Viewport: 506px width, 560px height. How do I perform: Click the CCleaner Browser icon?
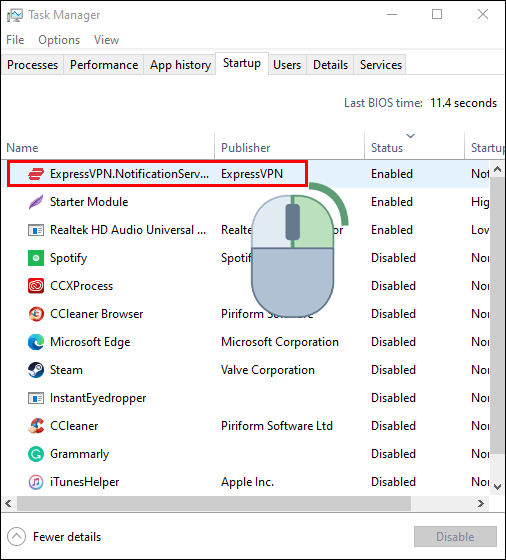coord(36,314)
